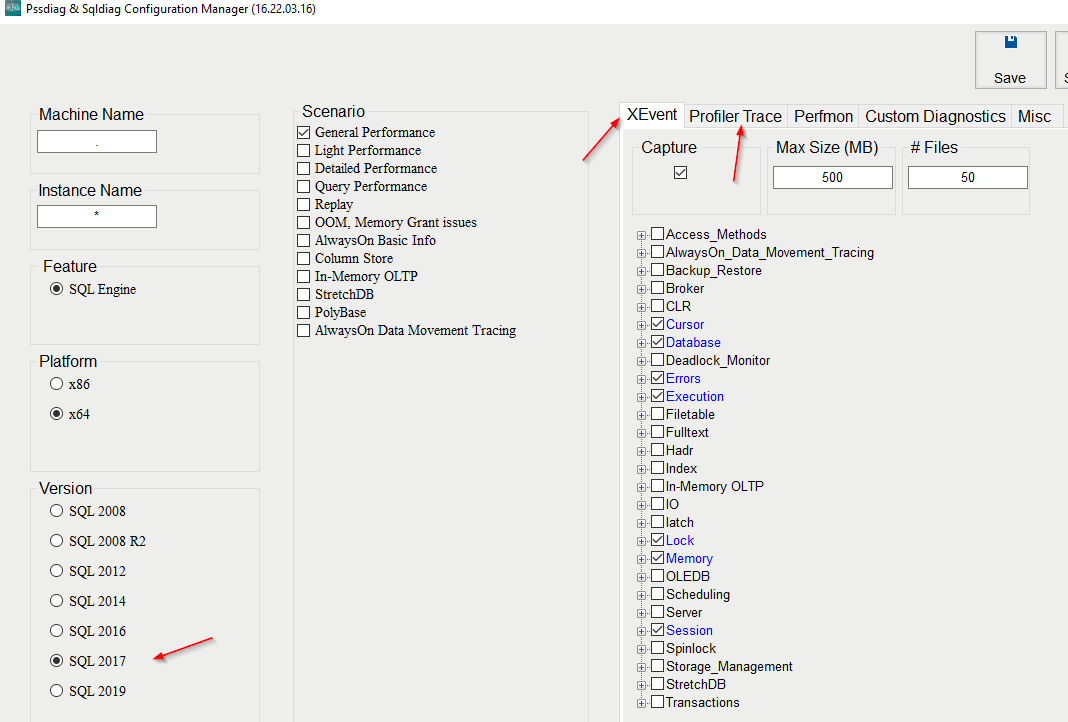Uncheck the General Performance scenario
1068x722 pixels.
(304, 132)
